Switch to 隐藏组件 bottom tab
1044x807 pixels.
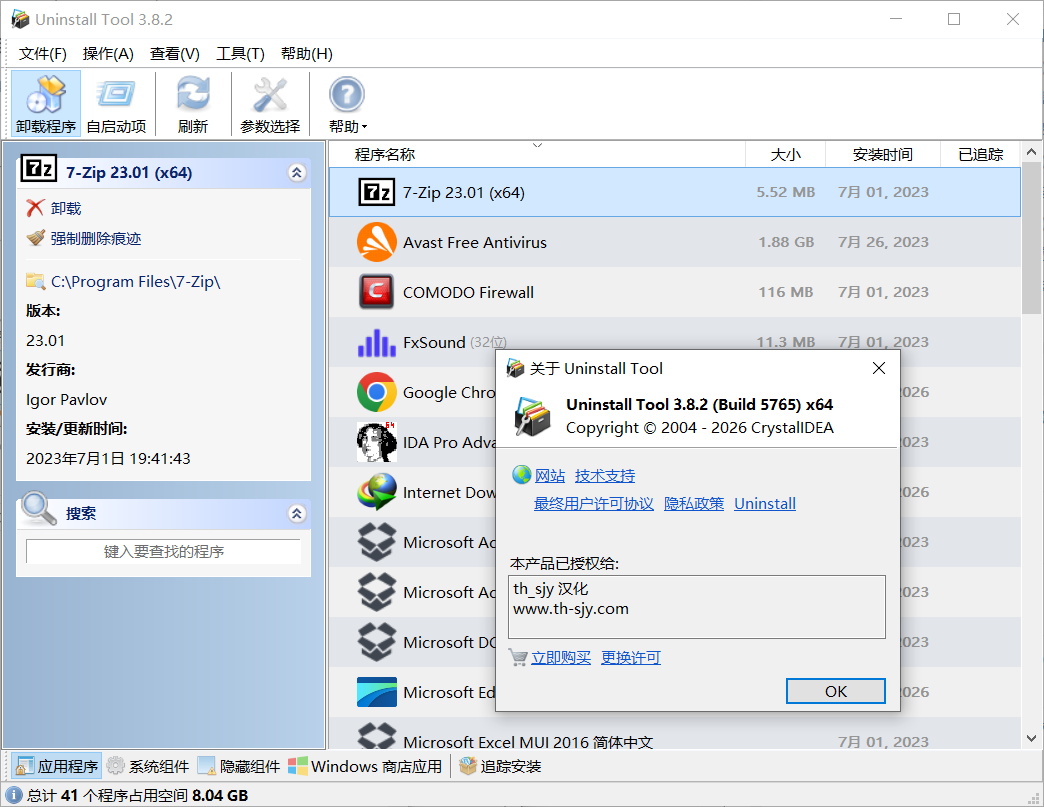click(x=239, y=766)
